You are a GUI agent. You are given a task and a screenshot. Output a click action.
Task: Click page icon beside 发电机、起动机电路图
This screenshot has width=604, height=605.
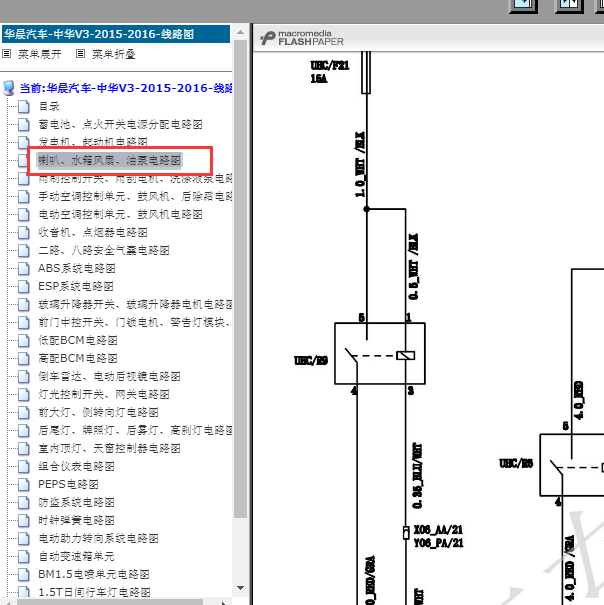24,142
